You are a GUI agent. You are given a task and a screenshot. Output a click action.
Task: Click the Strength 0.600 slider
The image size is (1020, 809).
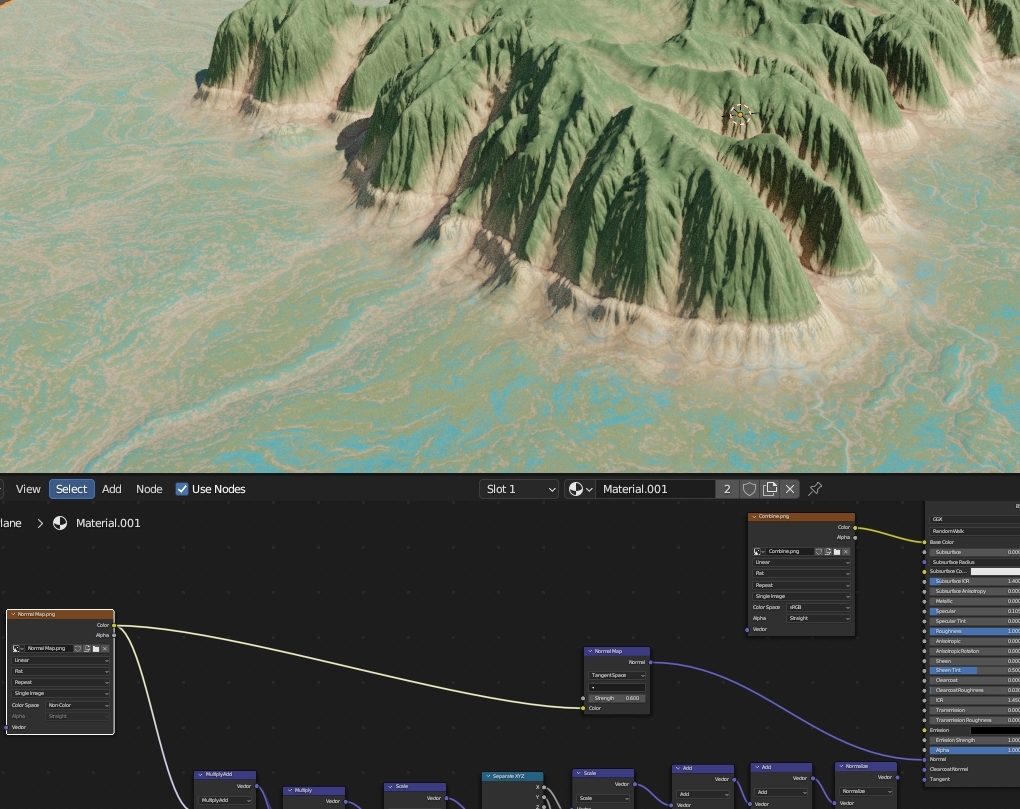tap(617, 698)
